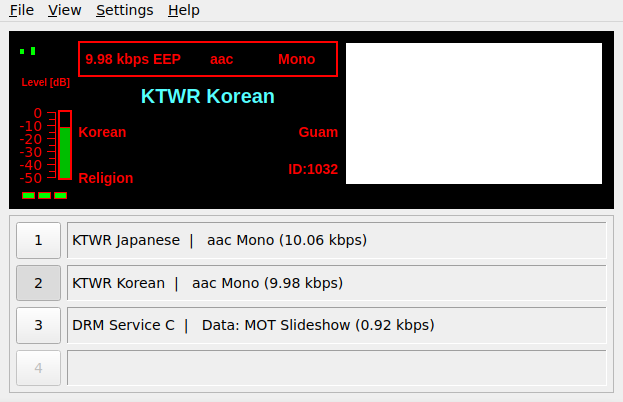
Task: Click the audio level meter bar
Action: [x=65, y=145]
